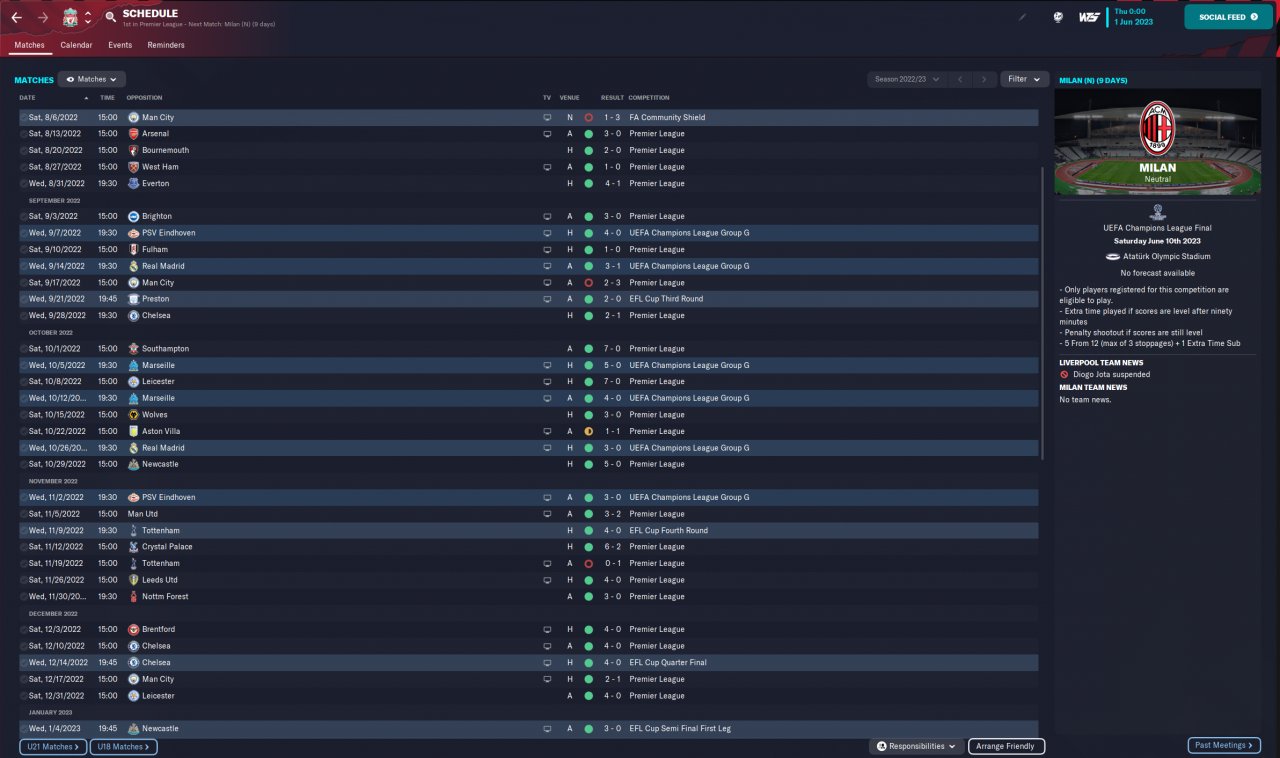Click the Arsenal club badge
1280x758 pixels.
click(x=133, y=134)
